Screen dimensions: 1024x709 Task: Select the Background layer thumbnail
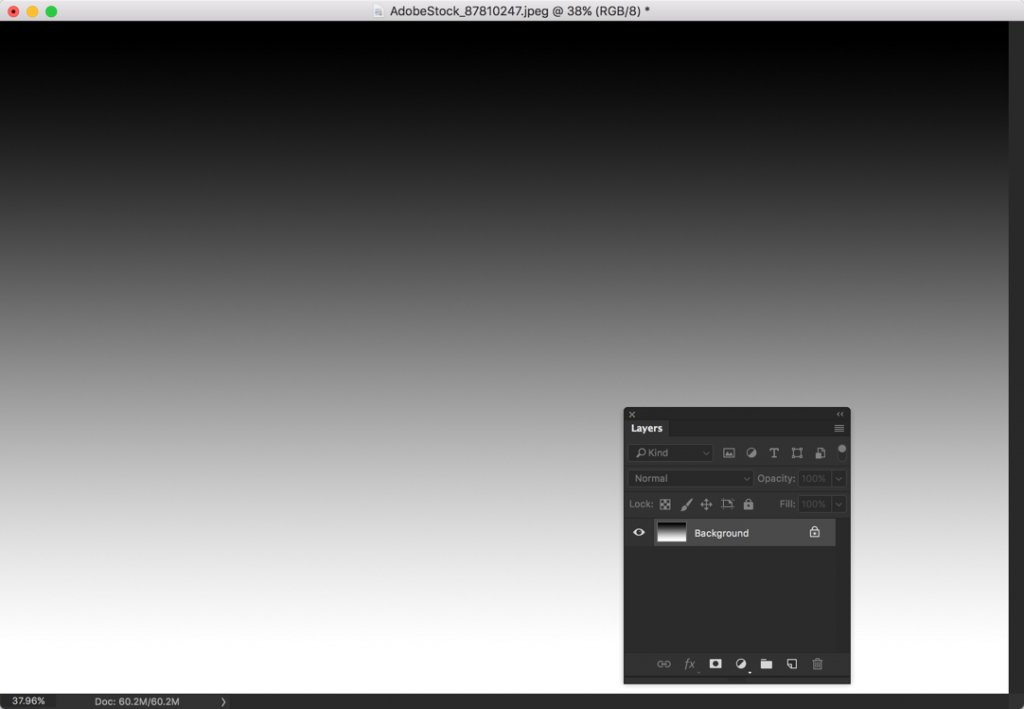pyautogui.click(x=671, y=532)
